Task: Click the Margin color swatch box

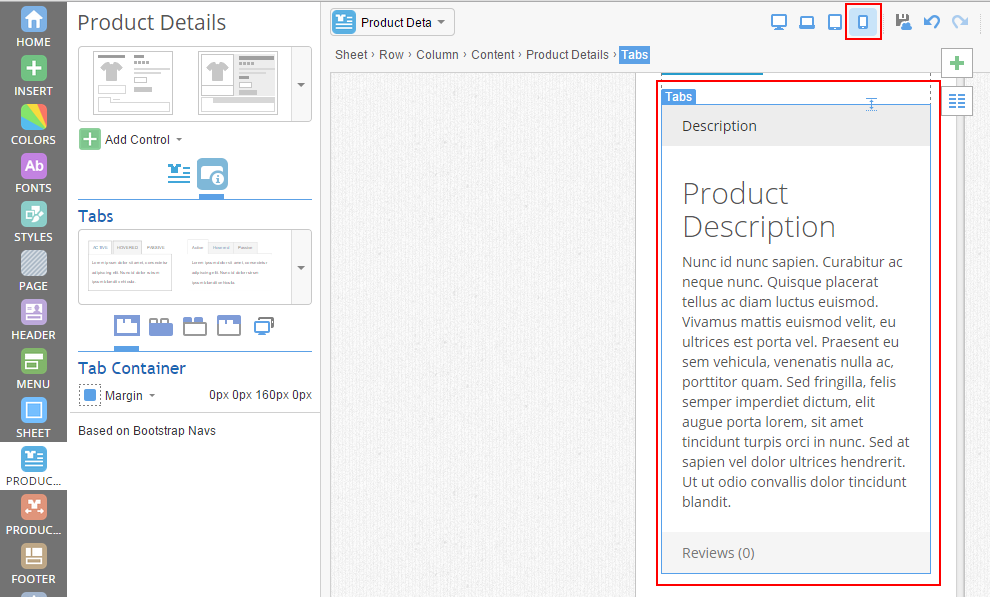Action: [x=90, y=395]
